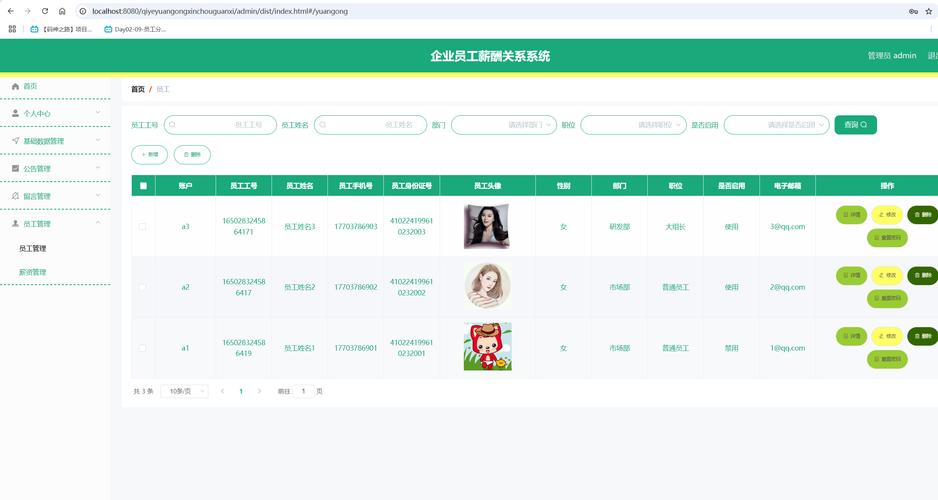Open the cartoon avatar in row a1
Image resolution: width=938 pixels, height=500 pixels.
(488, 347)
